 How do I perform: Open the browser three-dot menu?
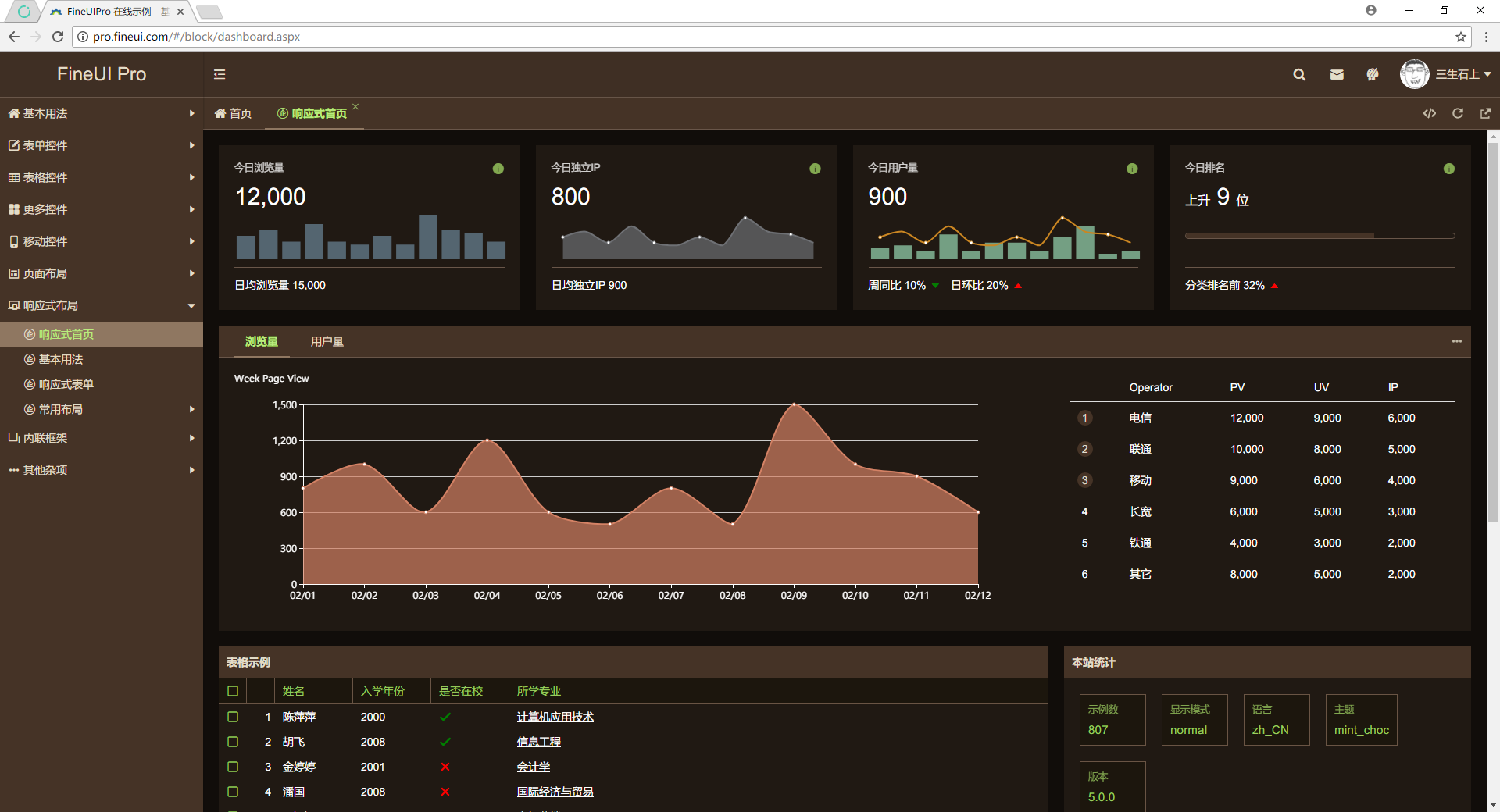(1486, 37)
